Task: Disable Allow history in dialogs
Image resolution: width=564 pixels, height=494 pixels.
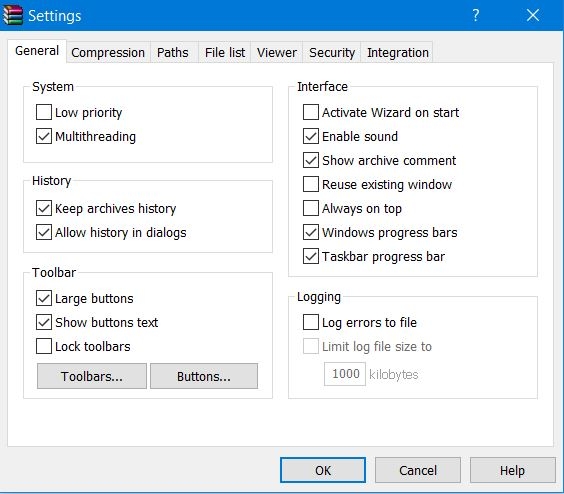Action: point(44,232)
